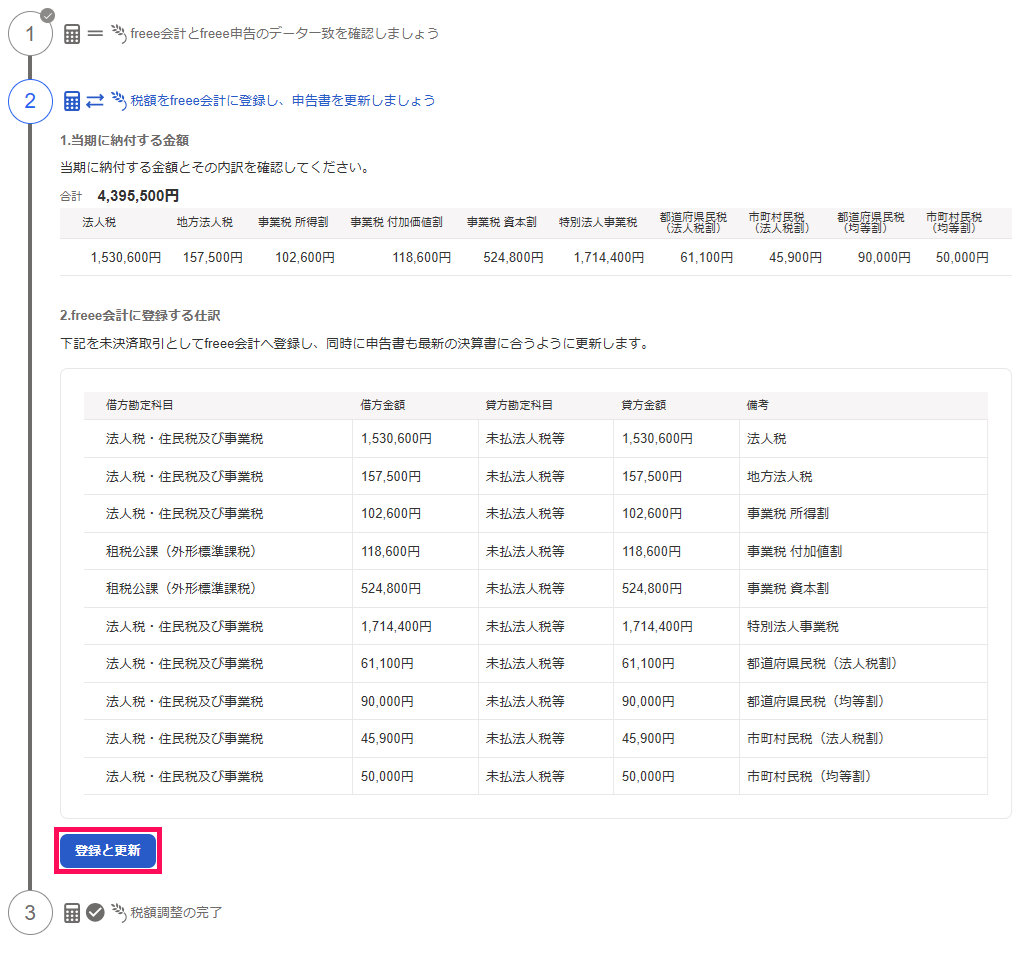Click the checkmark circle icon in step 3
The height and width of the screenshot is (953, 1023).
point(95,913)
